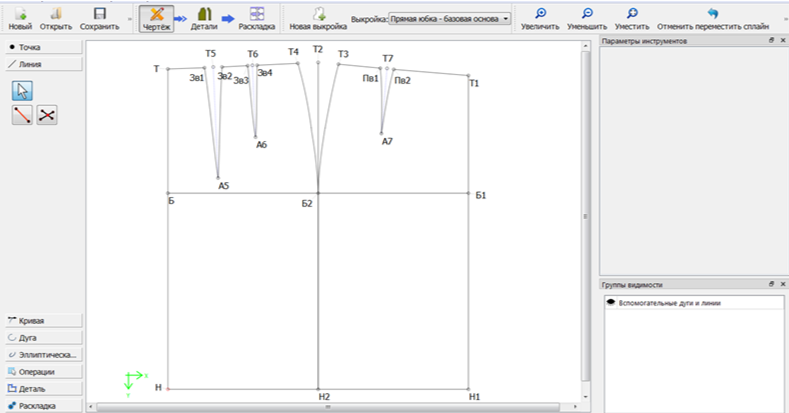This screenshot has width=789, height=413.
Task: Switch to Детали mode
Action: (204, 19)
